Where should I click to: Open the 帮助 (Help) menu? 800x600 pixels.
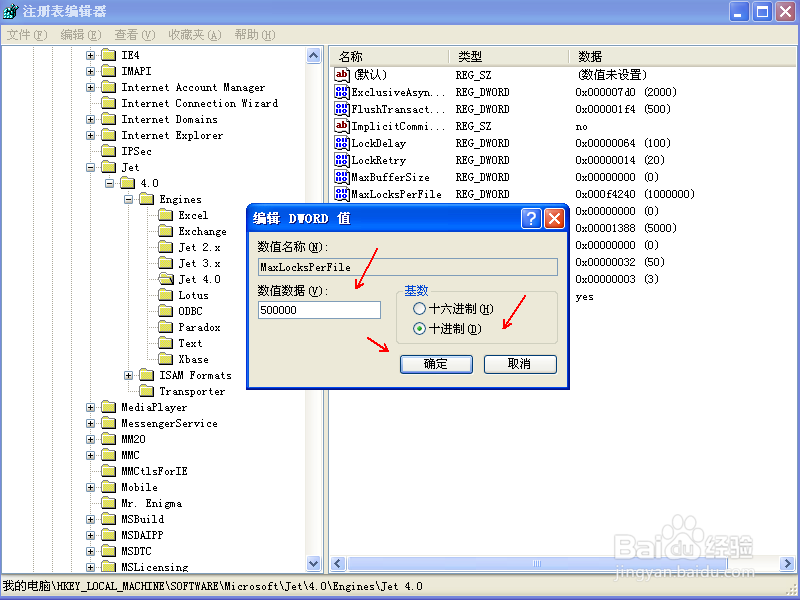pos(255,35)
